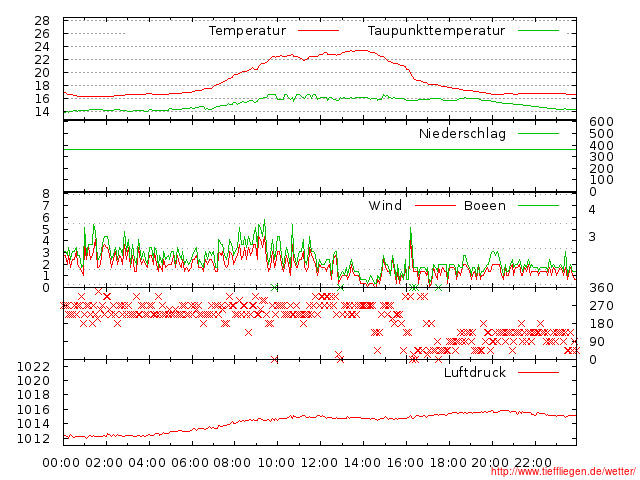Click the 1022 pressure axis value
This screenshot has width=640, height=480.
(33, 366)
